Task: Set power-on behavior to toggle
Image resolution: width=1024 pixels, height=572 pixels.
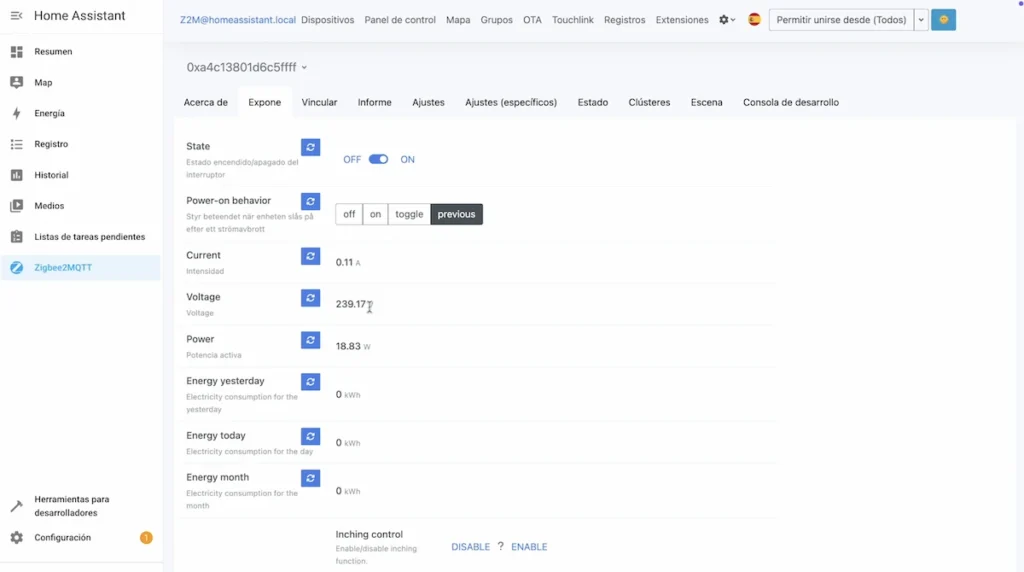Action: pyautogui.click(x=409, y=214)
